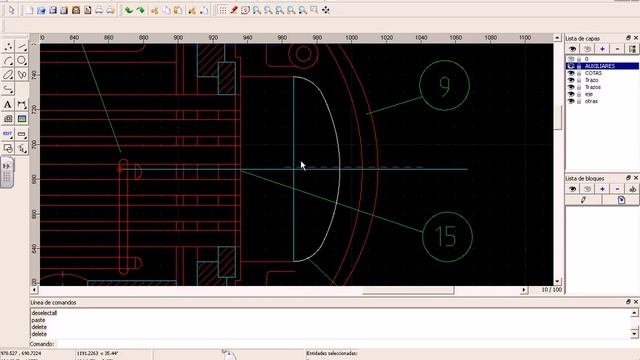Image resolution: width=640 pixels, height=360 pixels.
Task: Toggle visibility of COTAS layer
Action: pyautogui.click(x=571, y=73)
